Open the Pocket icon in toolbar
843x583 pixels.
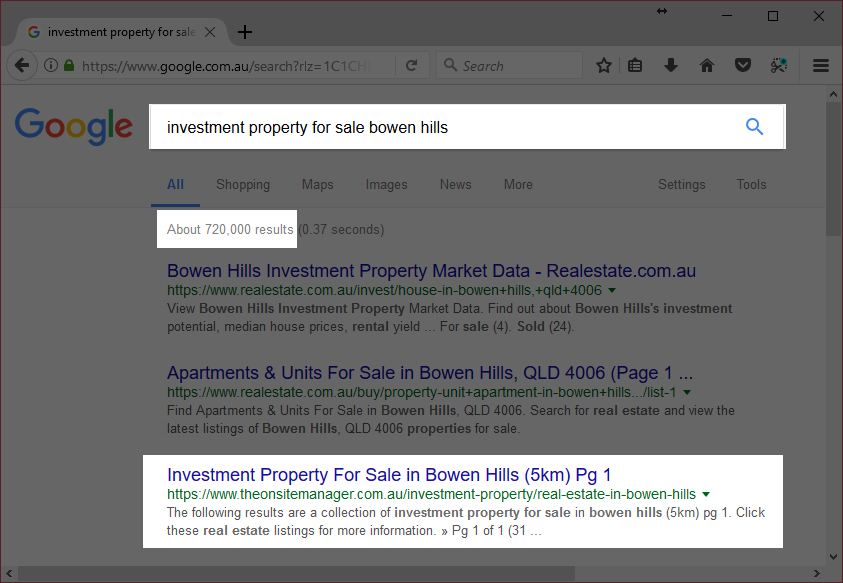click(742, 66)
